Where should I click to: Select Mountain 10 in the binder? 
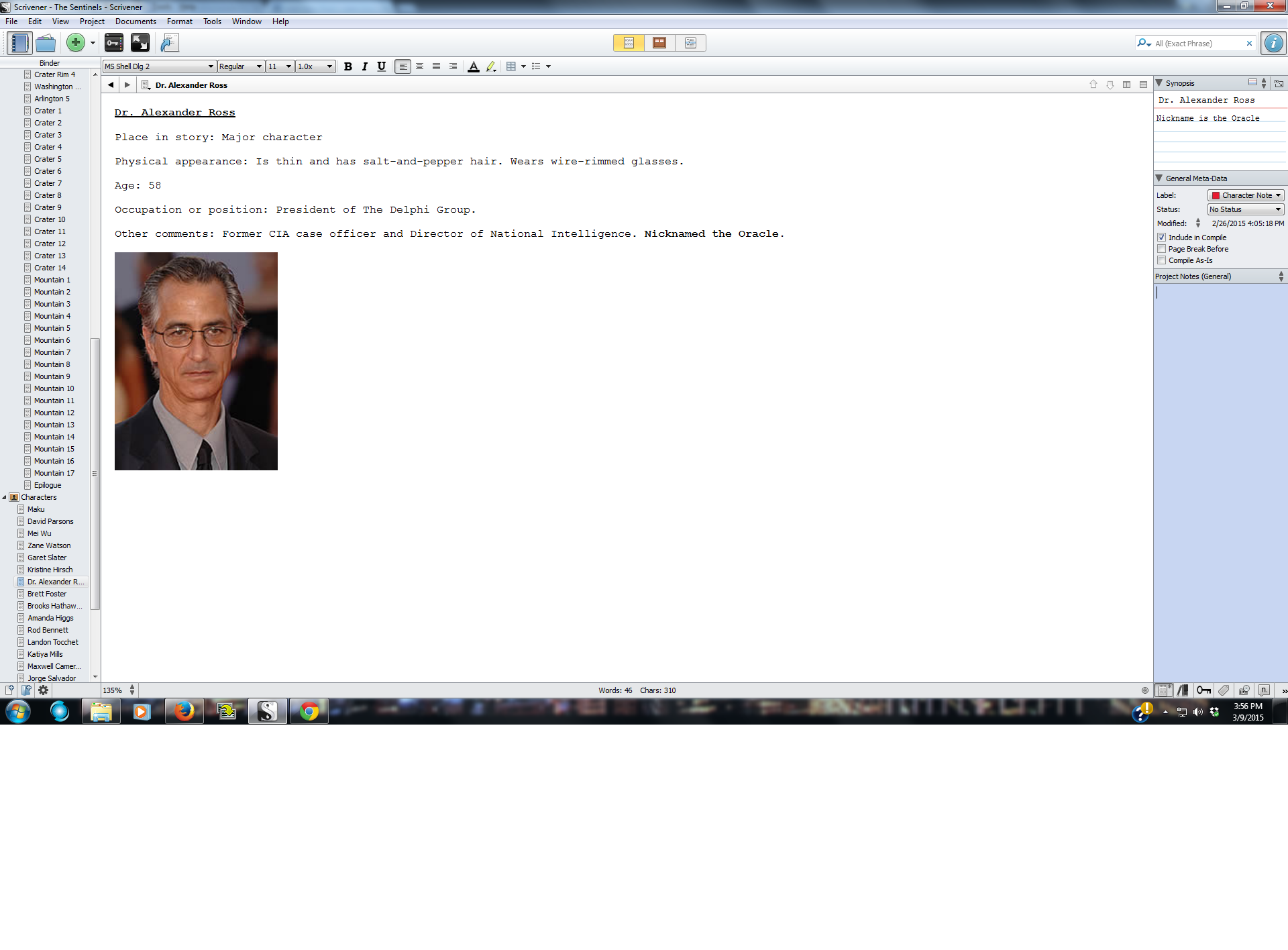click(x=54, y=388)
